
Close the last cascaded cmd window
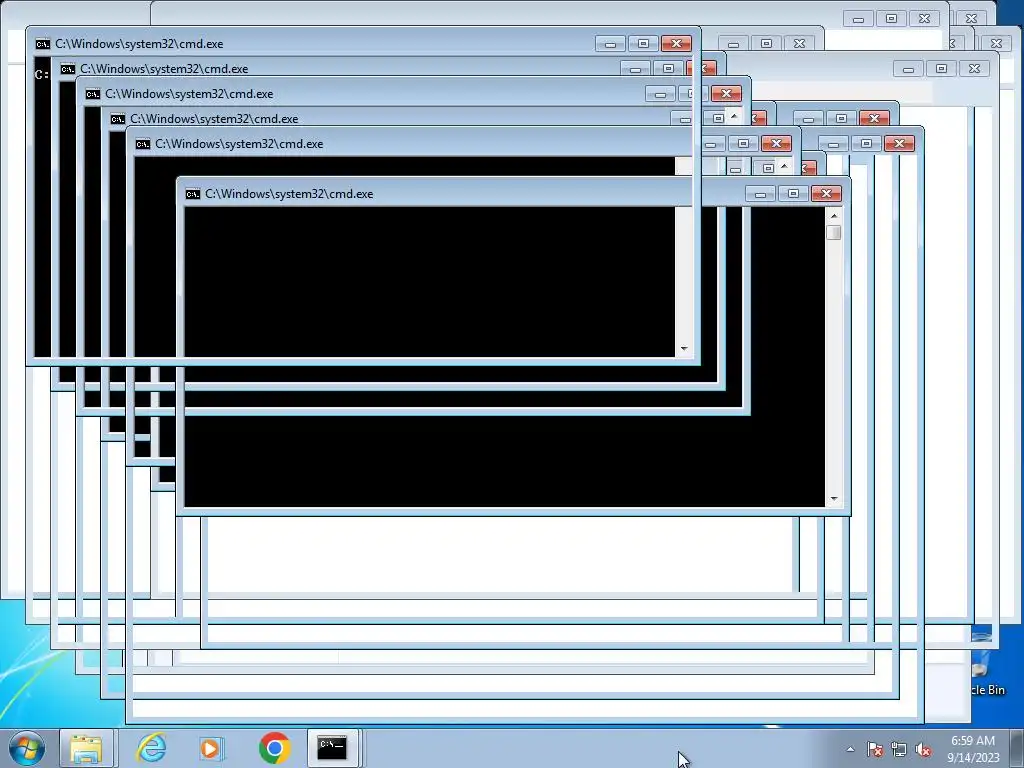[826, 194]
